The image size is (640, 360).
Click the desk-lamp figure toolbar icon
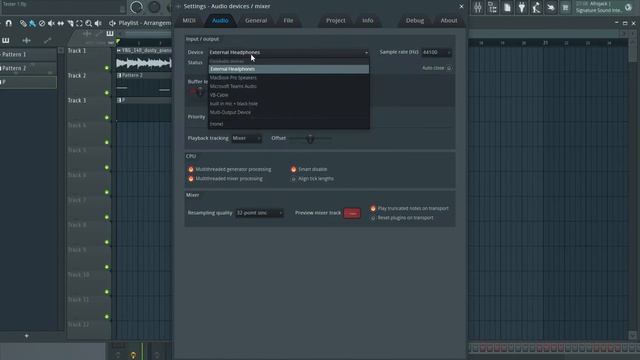[536, 7]
